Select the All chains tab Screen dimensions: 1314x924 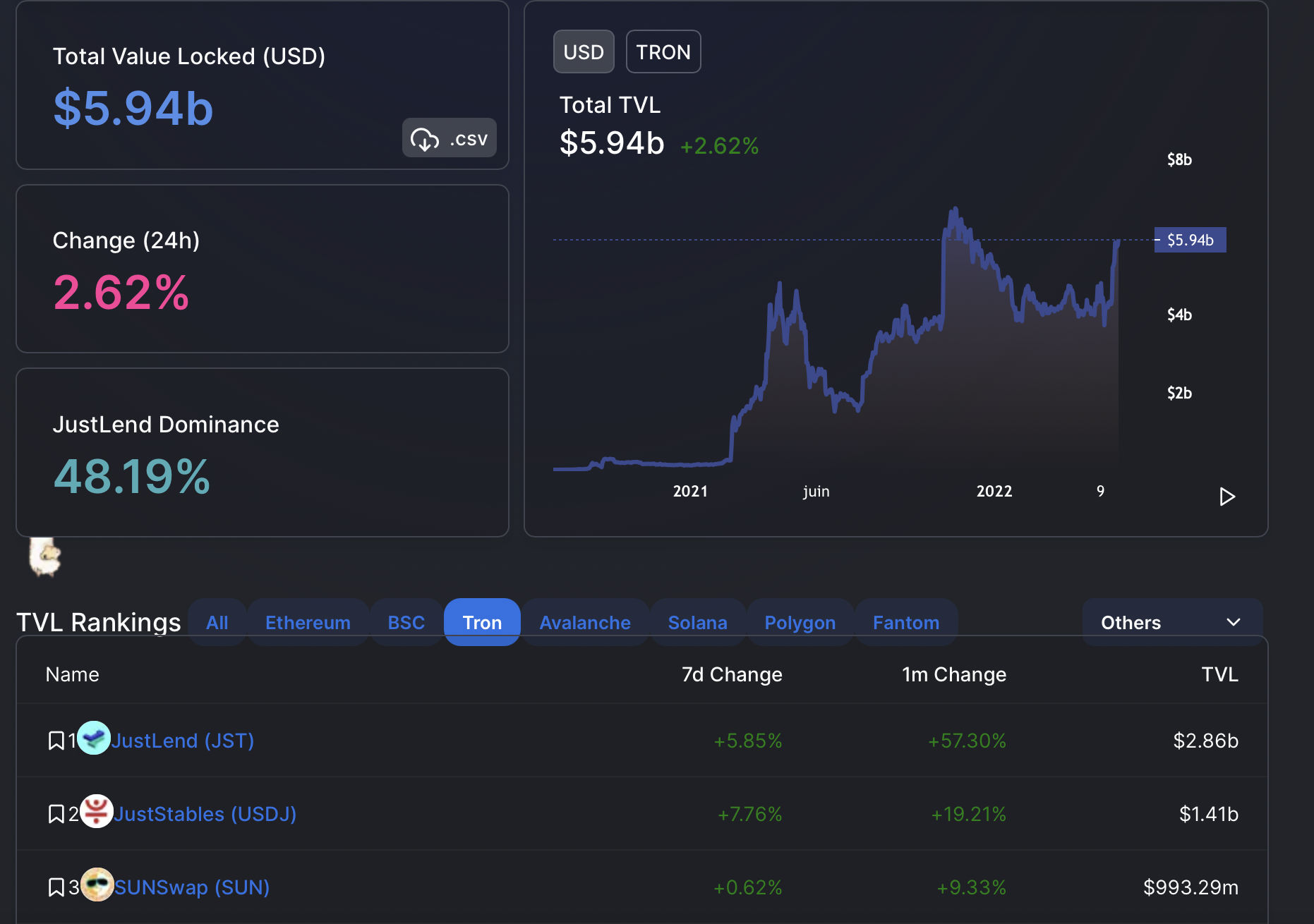tap(217, 622)
